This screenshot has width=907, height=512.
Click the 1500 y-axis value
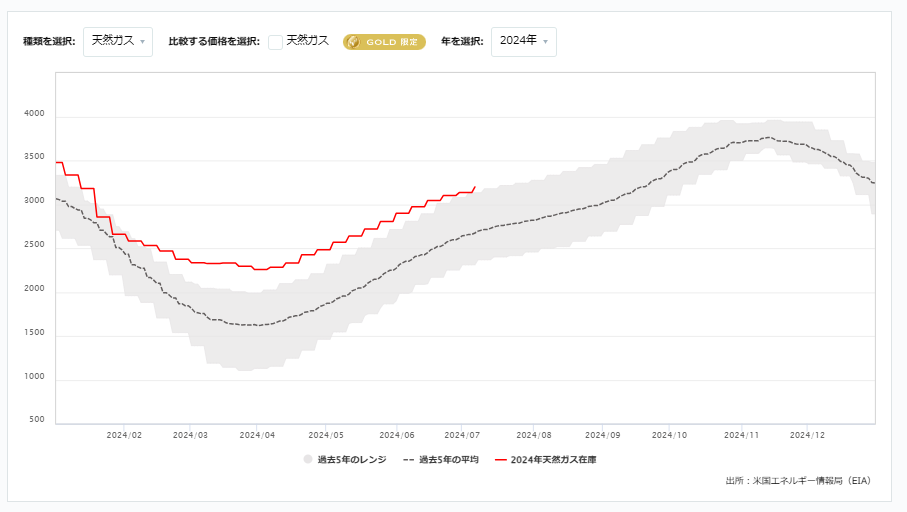(x=34, y=333)
